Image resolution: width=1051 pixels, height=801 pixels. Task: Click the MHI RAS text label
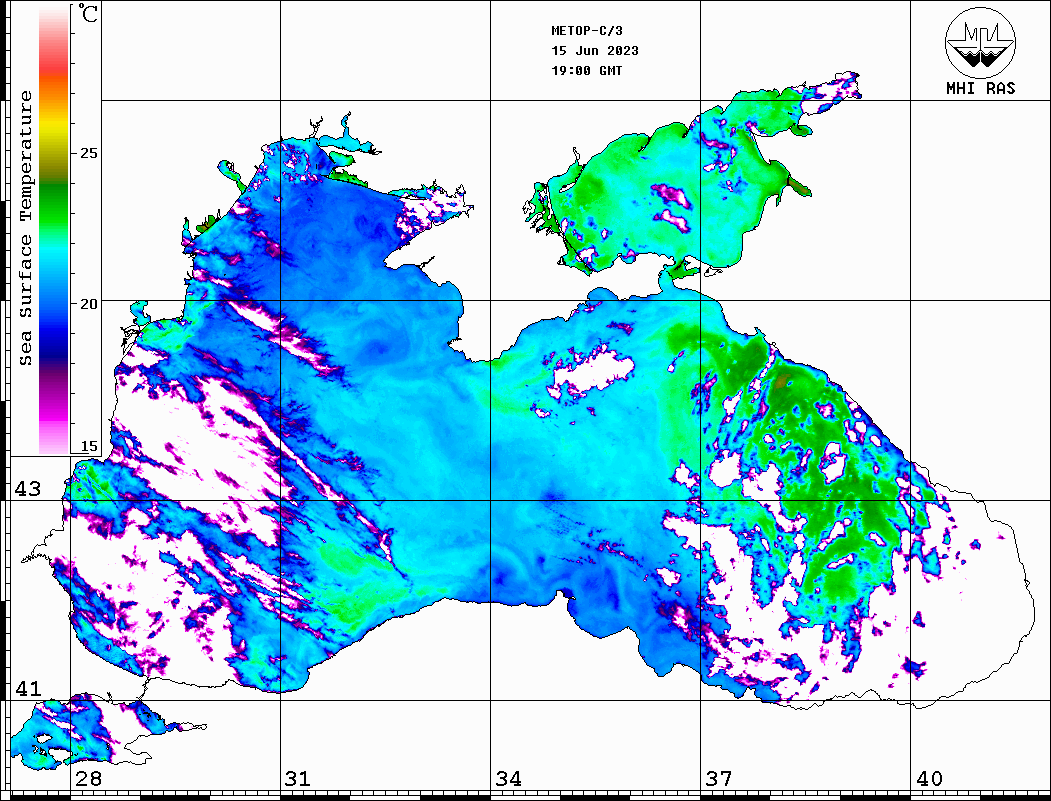(980, 88)
